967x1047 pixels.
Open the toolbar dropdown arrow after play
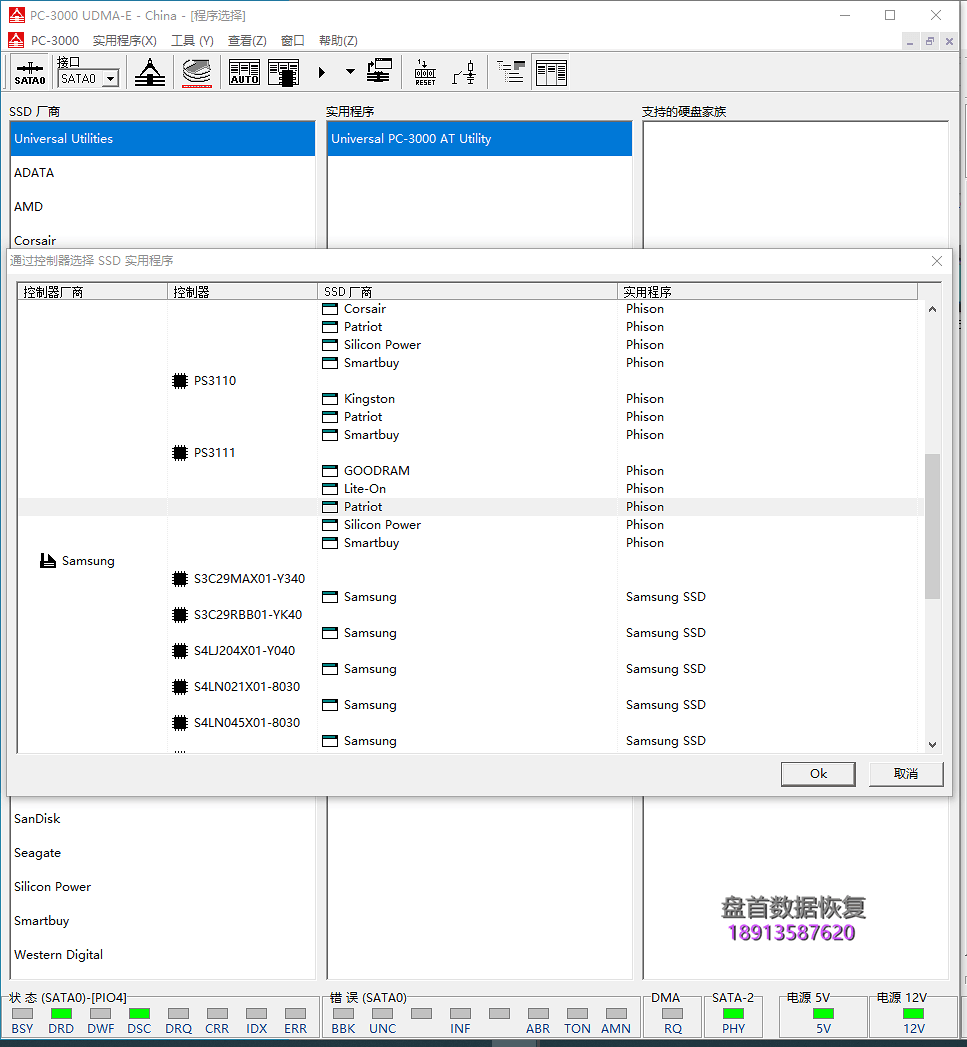click(x=350, y=71)
